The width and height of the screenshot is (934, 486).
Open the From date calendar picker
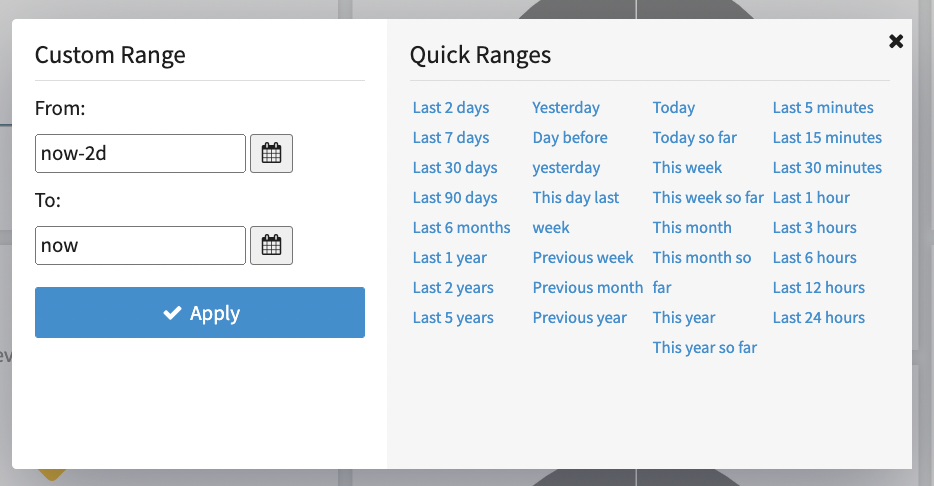[271, 154]
